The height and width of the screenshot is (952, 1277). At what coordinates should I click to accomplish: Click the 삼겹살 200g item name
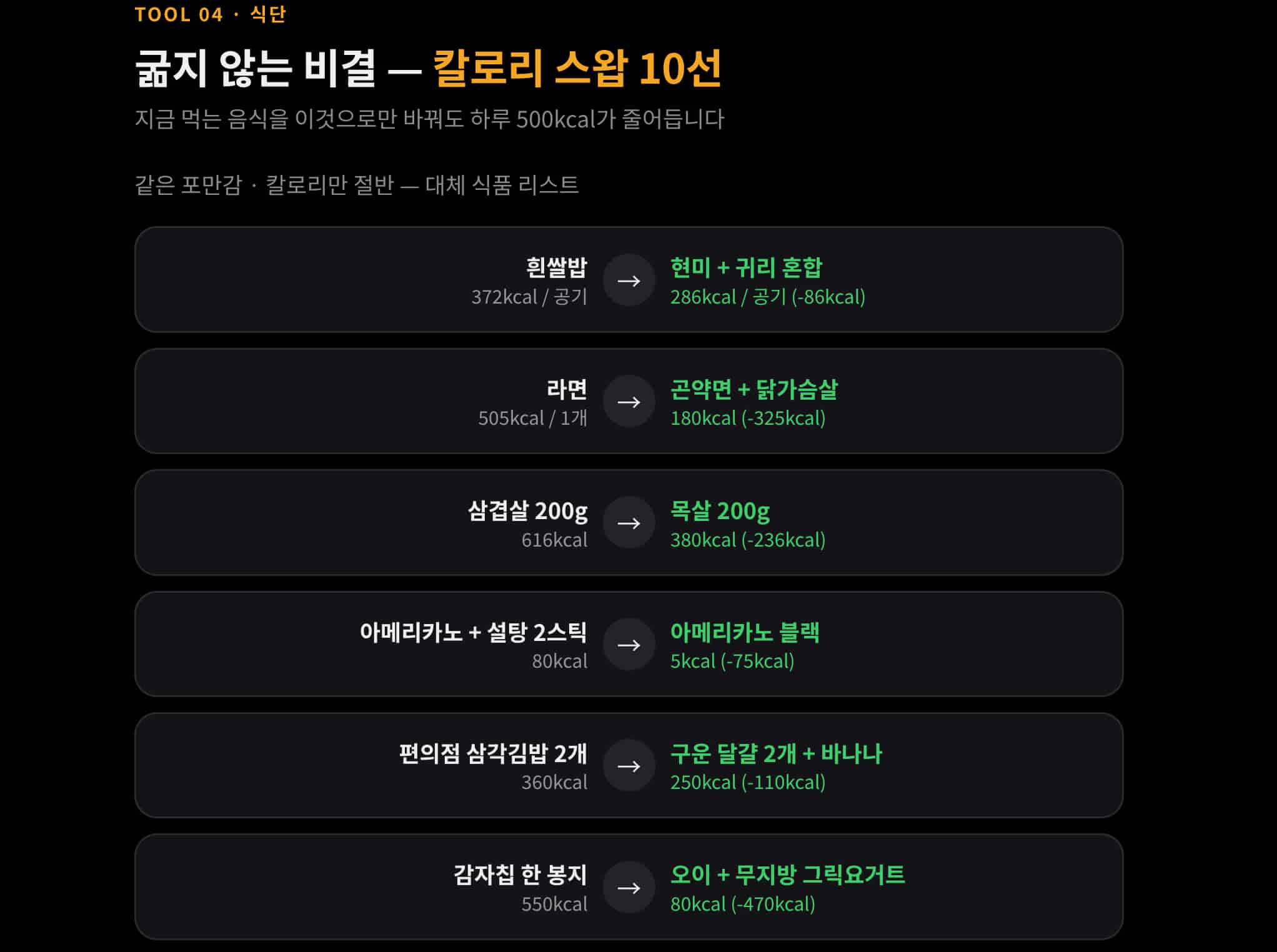pos(527,511)
